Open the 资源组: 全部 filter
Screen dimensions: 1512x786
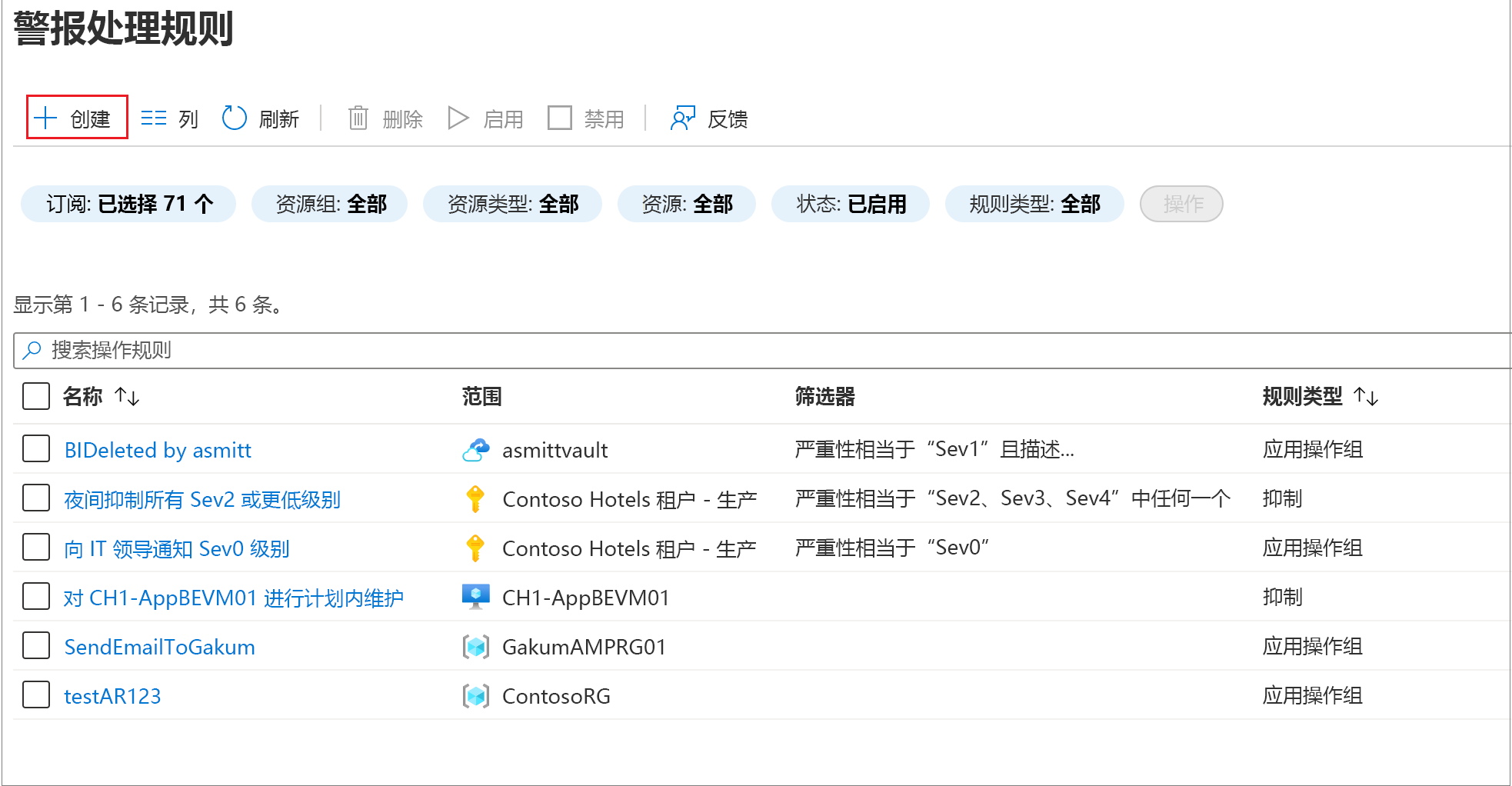click(330, 204)
